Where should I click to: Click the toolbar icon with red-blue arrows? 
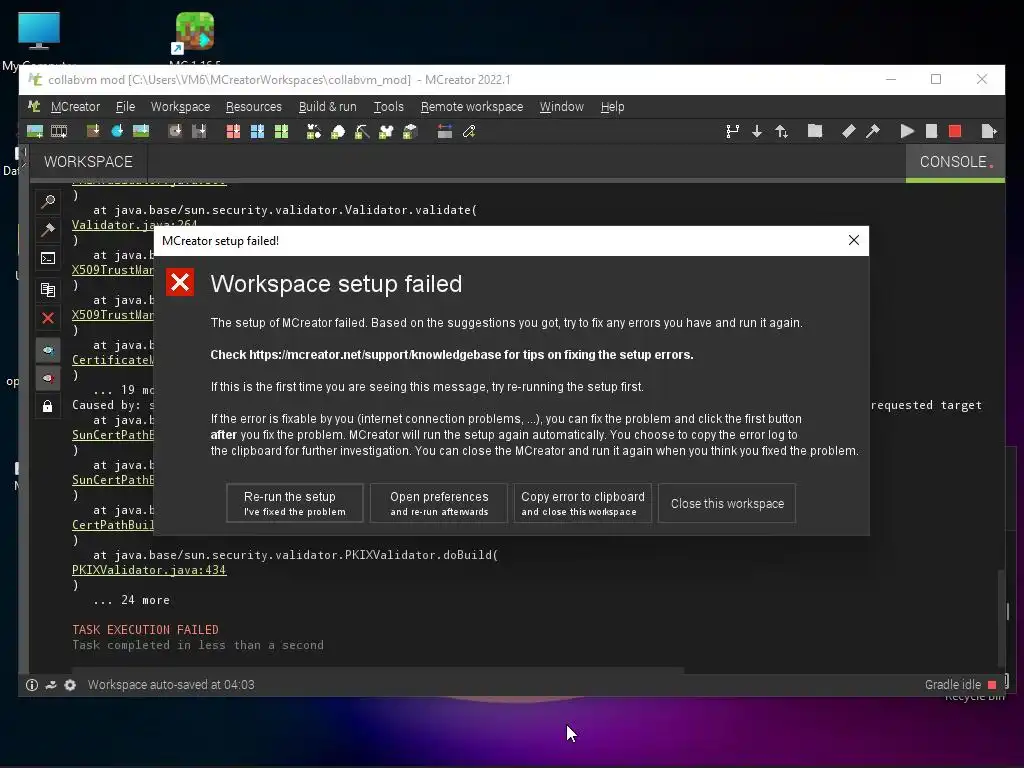pyautogui.click(x=445, y=132)
